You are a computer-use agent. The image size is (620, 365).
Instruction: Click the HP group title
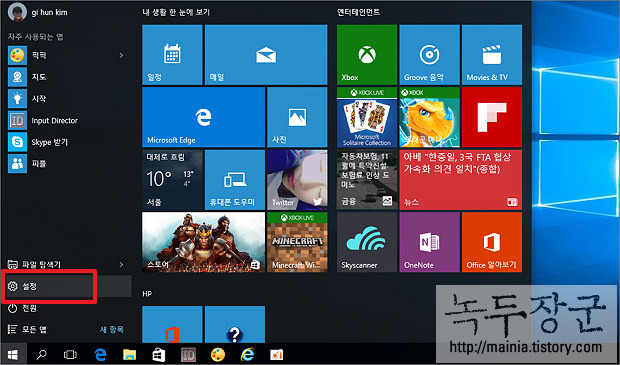[147, 294]
